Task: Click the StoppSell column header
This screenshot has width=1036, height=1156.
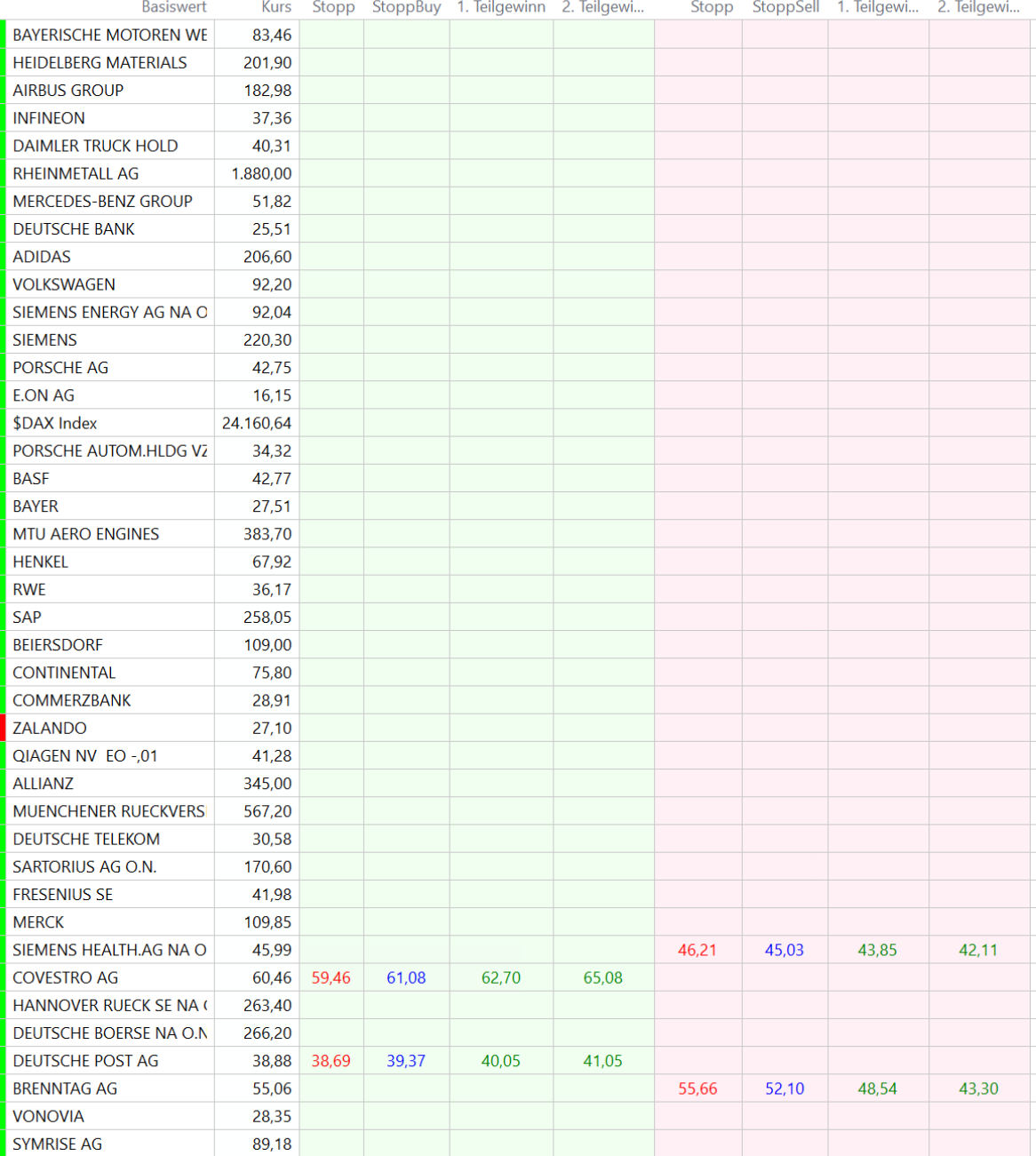Action: point(785,7)
